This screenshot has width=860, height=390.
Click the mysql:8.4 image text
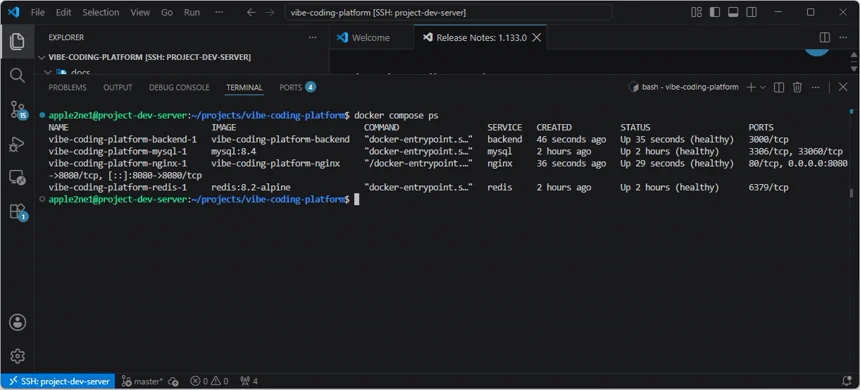234,151
